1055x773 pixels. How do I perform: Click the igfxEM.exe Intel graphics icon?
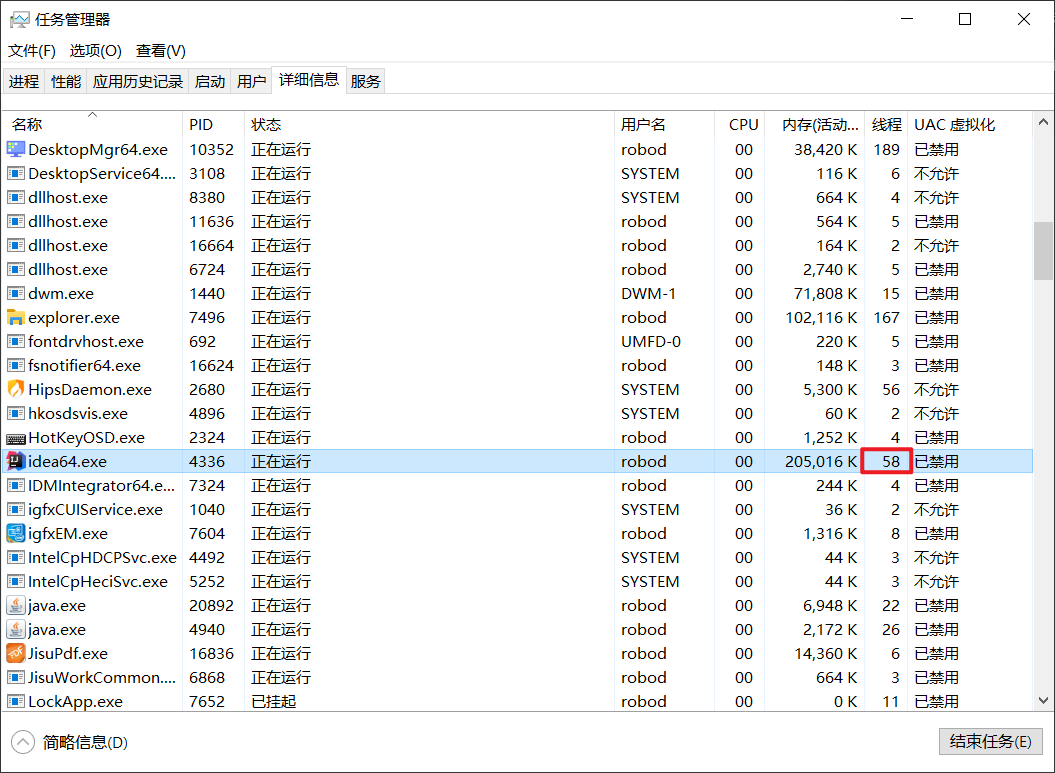(x=15, y=533)
